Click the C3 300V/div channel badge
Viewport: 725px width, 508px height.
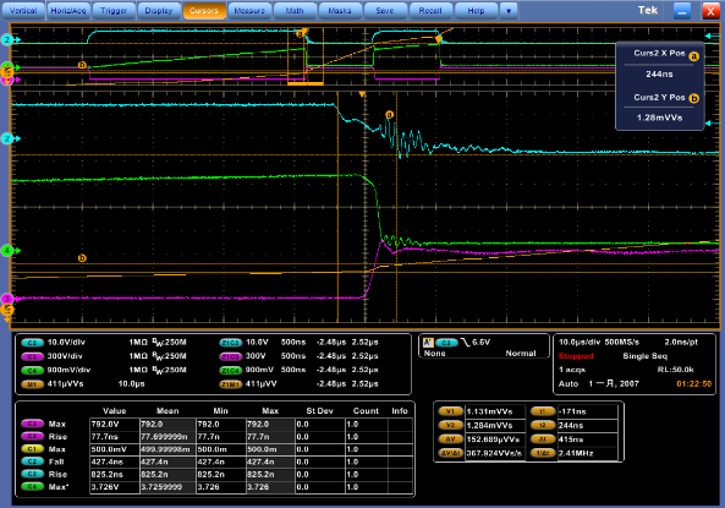30,356
